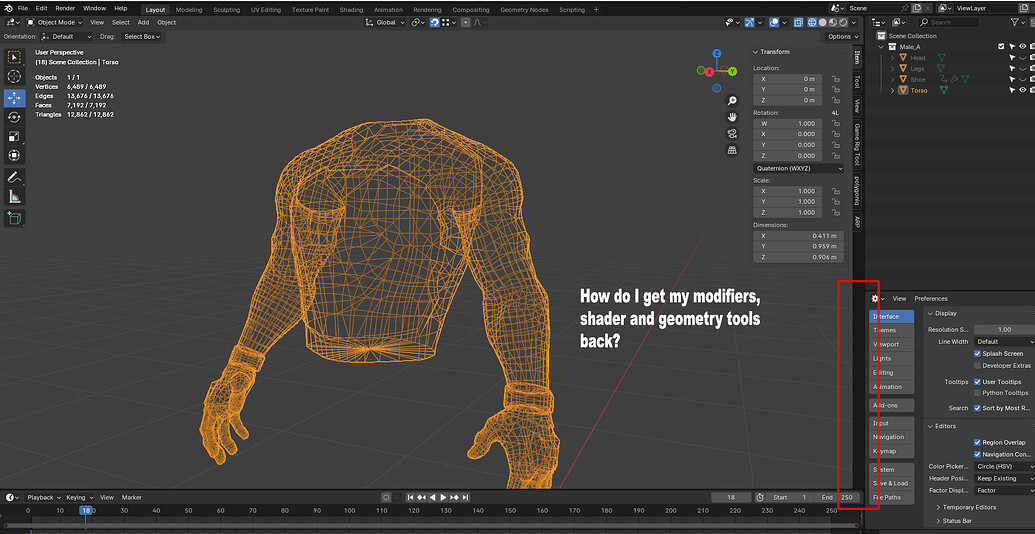Lock the Scale Z value
The height and width of the screenshot is (534, 1035).
point(835,213)
